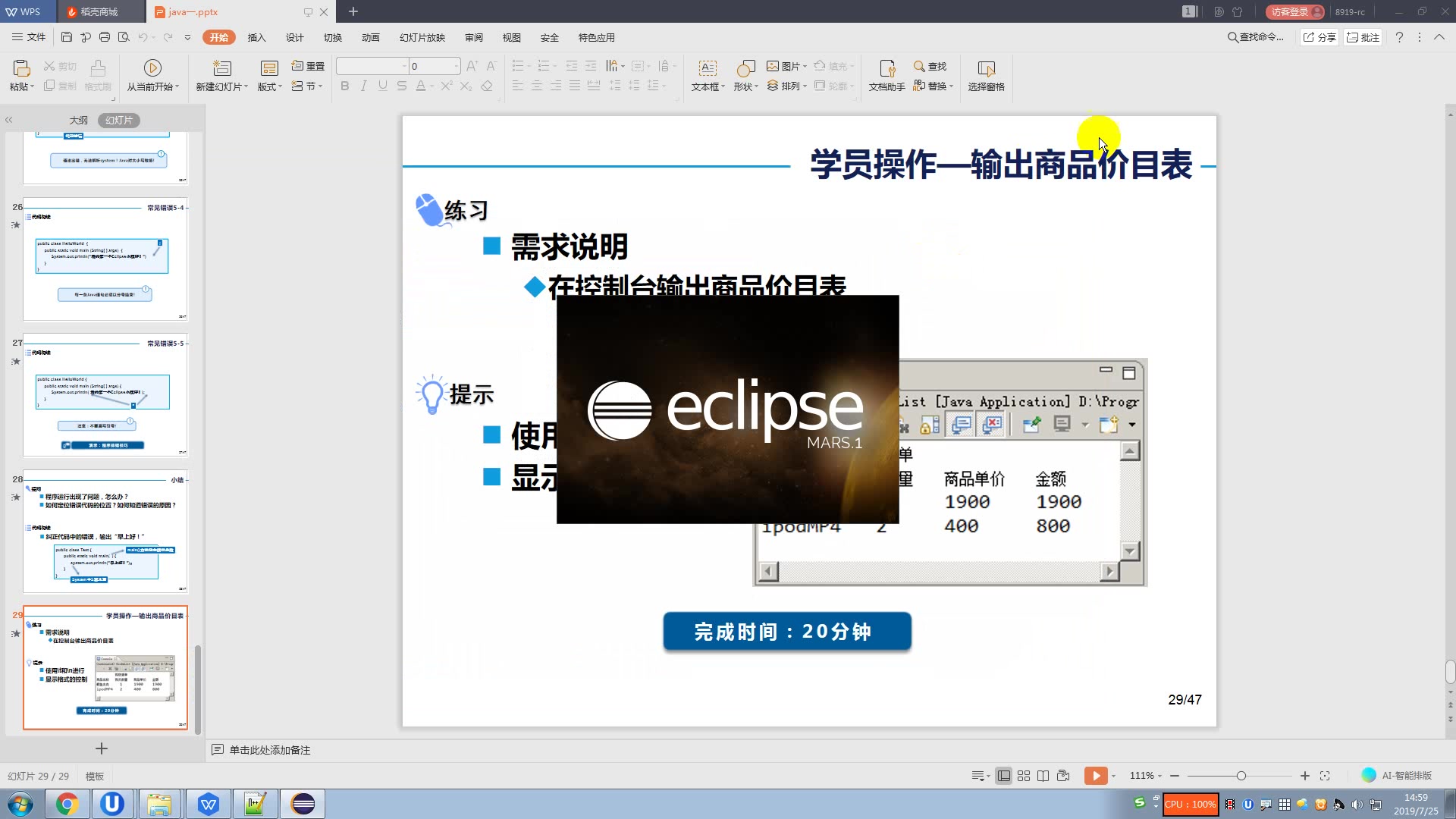Image resolution: width=1456 pixels, height=819 pixels.
Task: Toggle Underline formatting
Action: pos(383,86)
